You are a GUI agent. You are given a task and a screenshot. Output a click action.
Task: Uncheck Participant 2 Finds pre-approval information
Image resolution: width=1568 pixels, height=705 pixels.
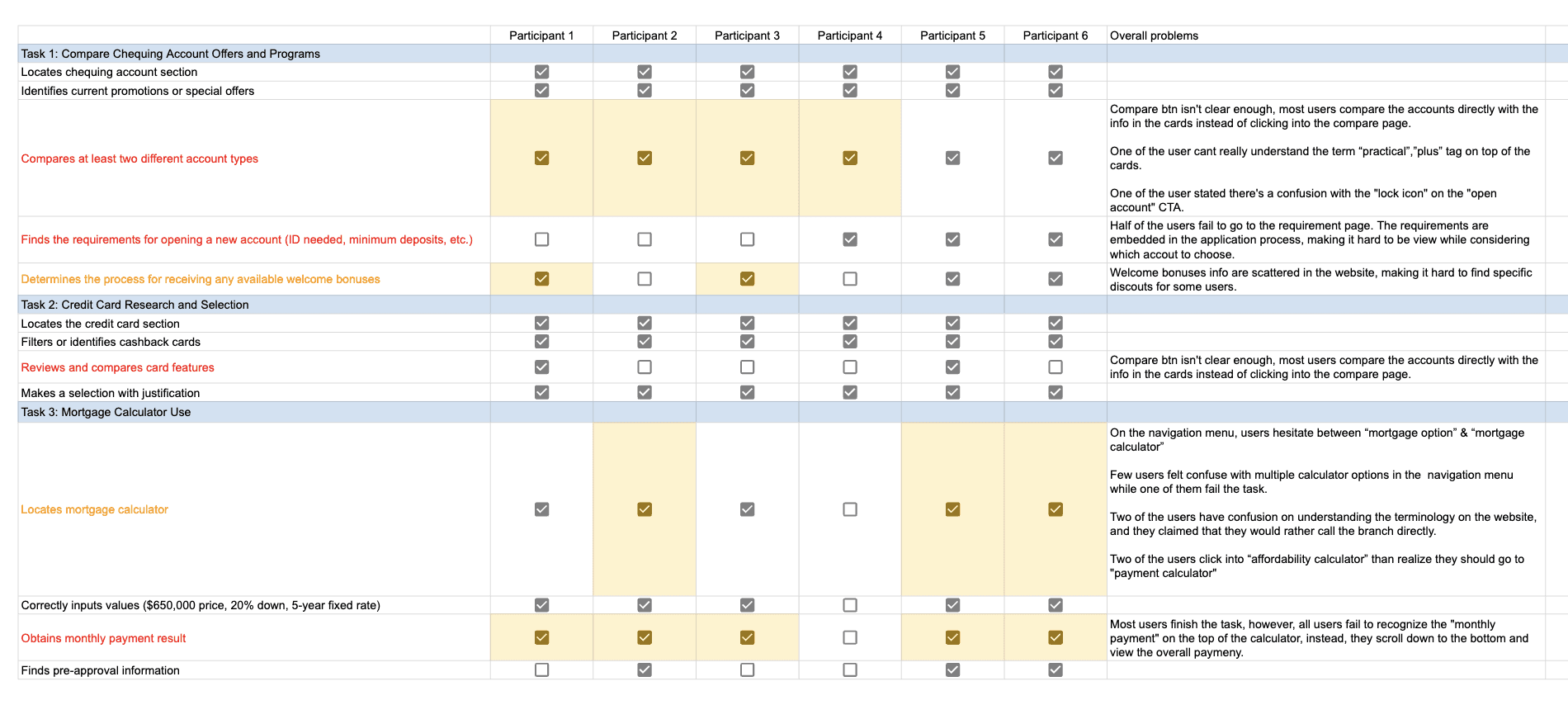pos(645,670)
